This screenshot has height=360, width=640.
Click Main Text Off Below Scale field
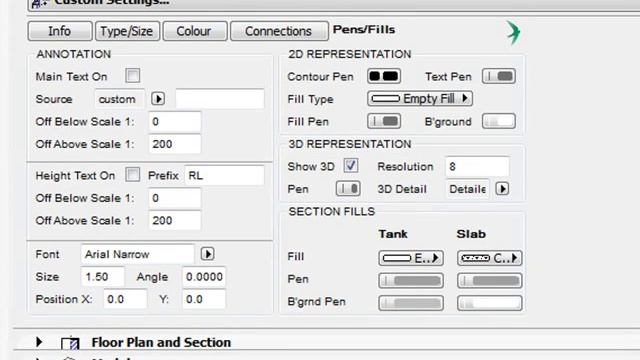(x=175, y=121)
